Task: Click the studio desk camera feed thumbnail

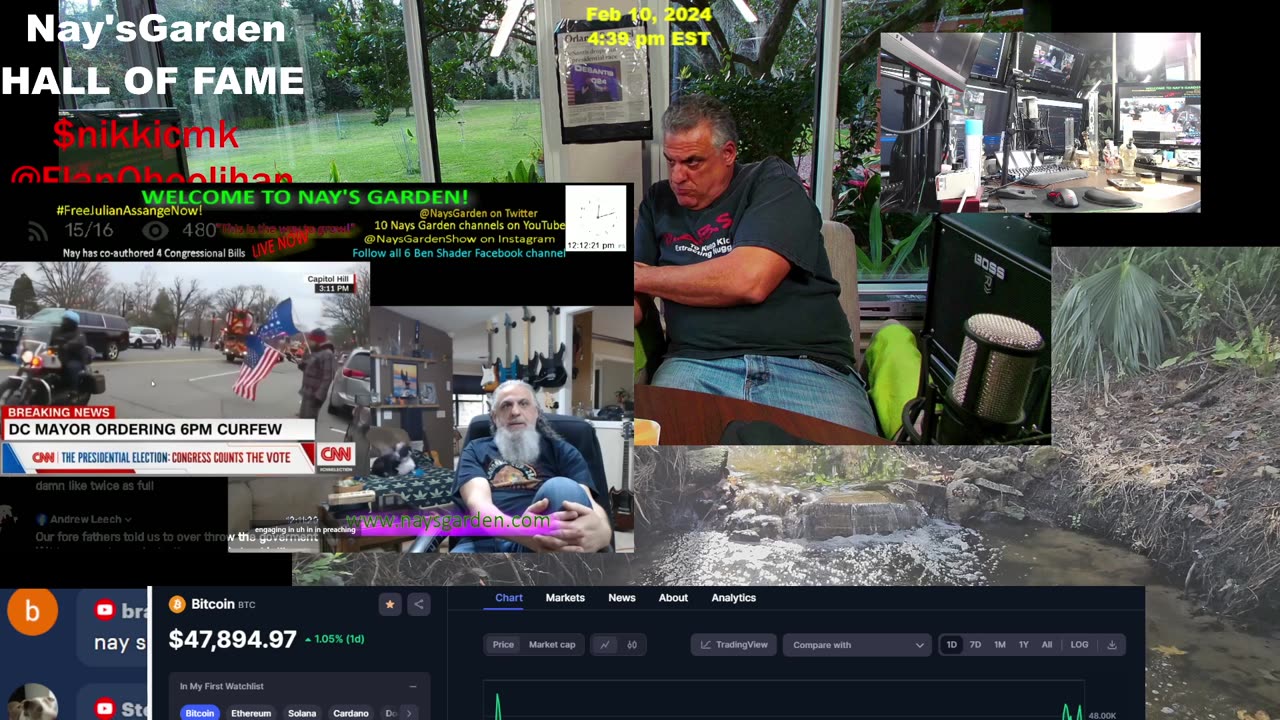Action: [x=1040, y=122]
